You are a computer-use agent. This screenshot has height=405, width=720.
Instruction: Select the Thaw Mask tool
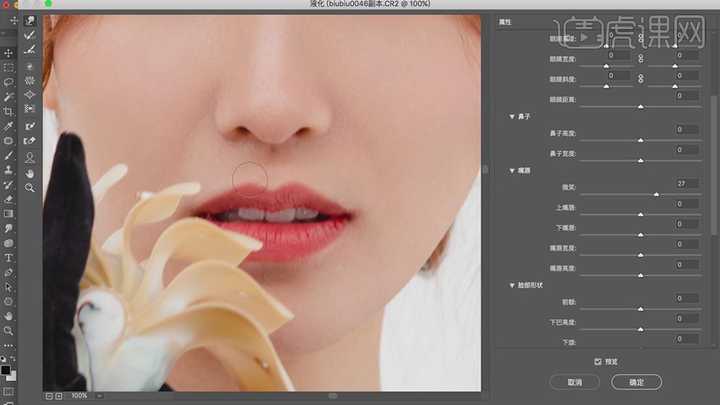click(x=30, y=141)
